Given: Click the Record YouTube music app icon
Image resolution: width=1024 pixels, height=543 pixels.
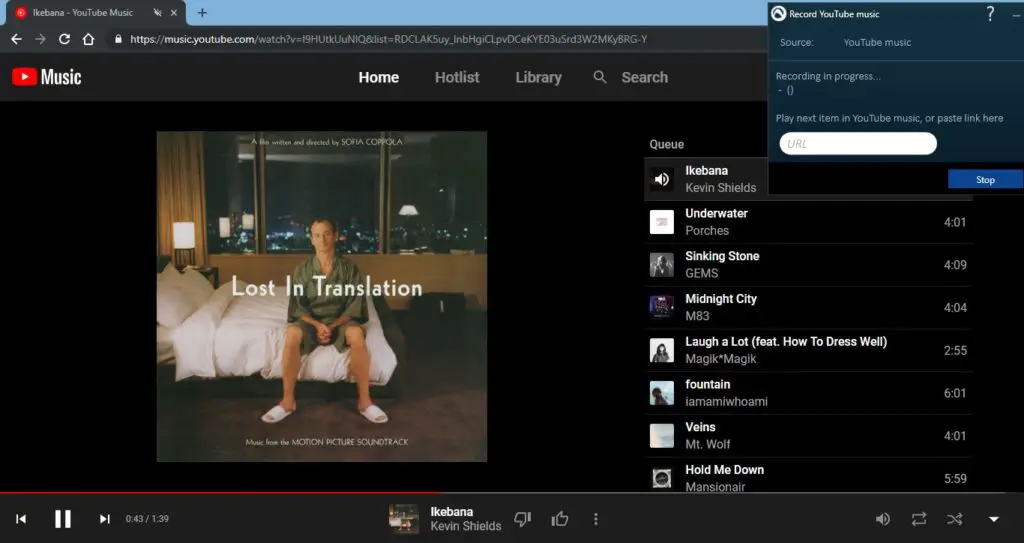Looking at the screenshot, I should point(778,13).
